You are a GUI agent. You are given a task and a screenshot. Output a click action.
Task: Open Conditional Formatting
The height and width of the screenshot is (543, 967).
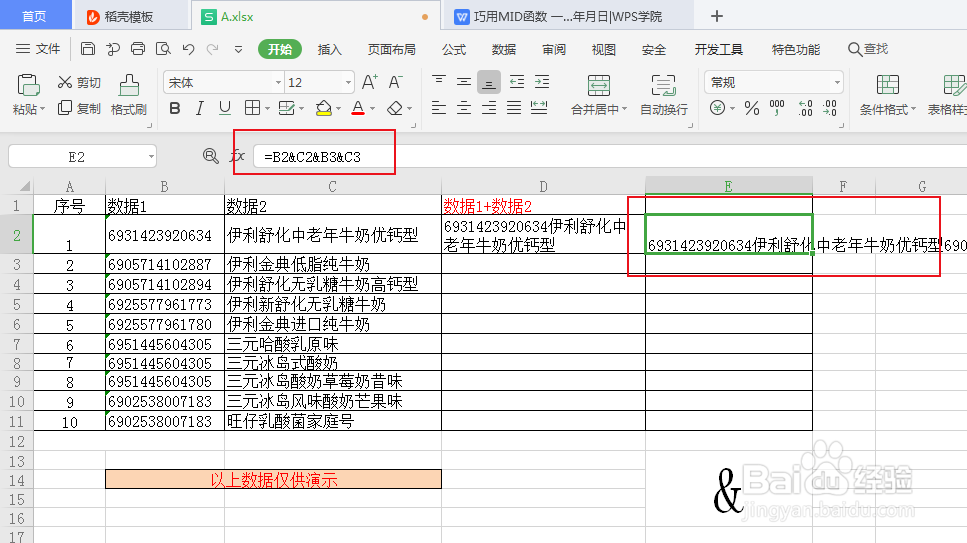pyautogui.click(x=887, y=94)
